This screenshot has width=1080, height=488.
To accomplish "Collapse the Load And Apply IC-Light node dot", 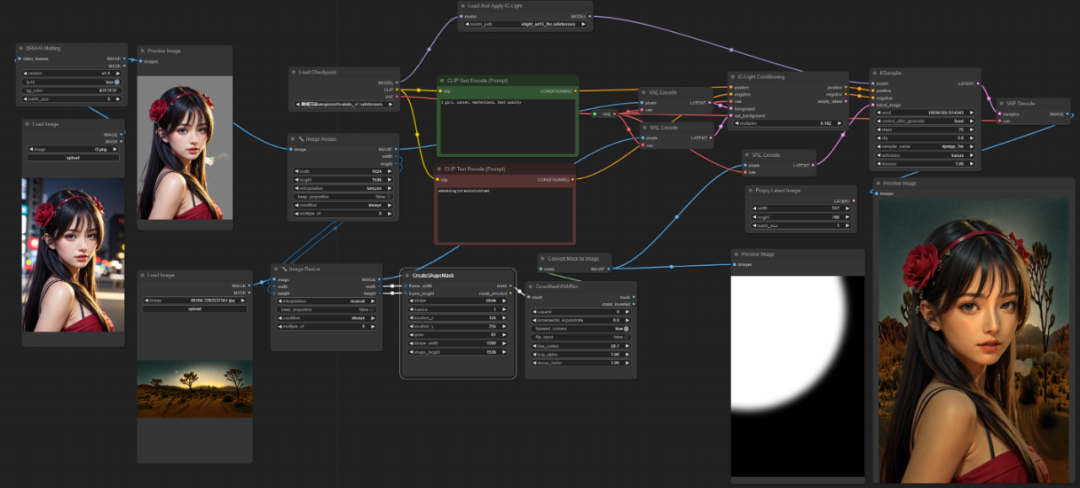I will pyautogui.click(x=464, y=6).
